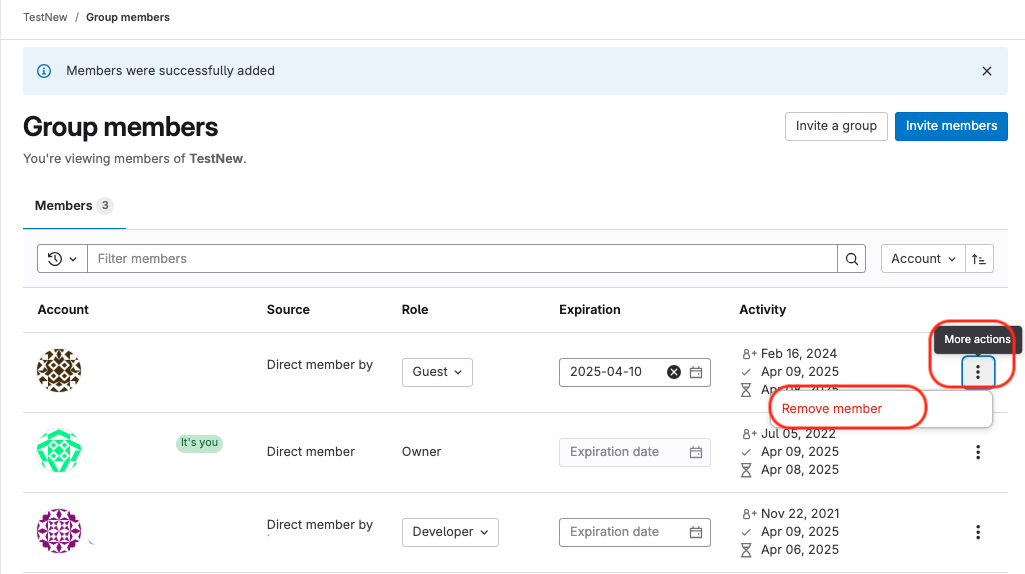Click the Invite members button

(950, 126)
